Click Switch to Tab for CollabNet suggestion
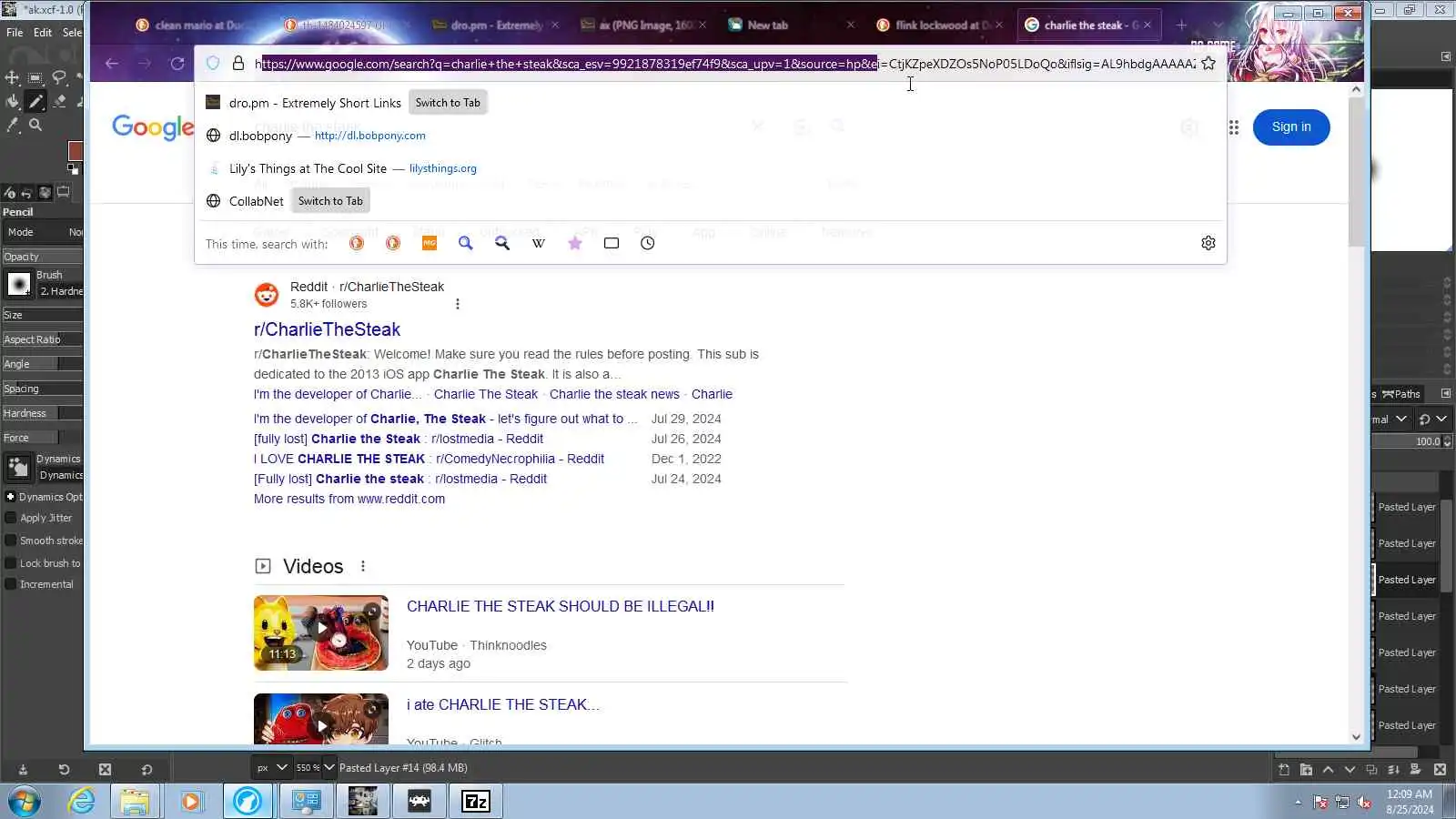Screen dimensions: 1456x819 click(x=330, y=201)
